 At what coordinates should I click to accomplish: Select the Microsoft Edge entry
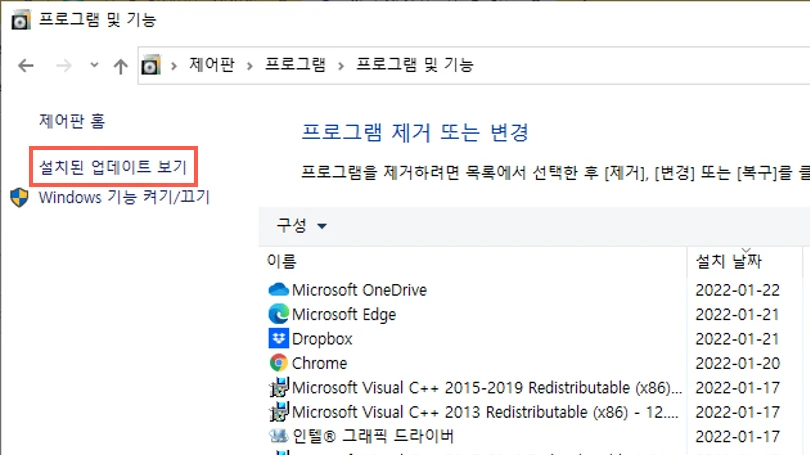344,315
